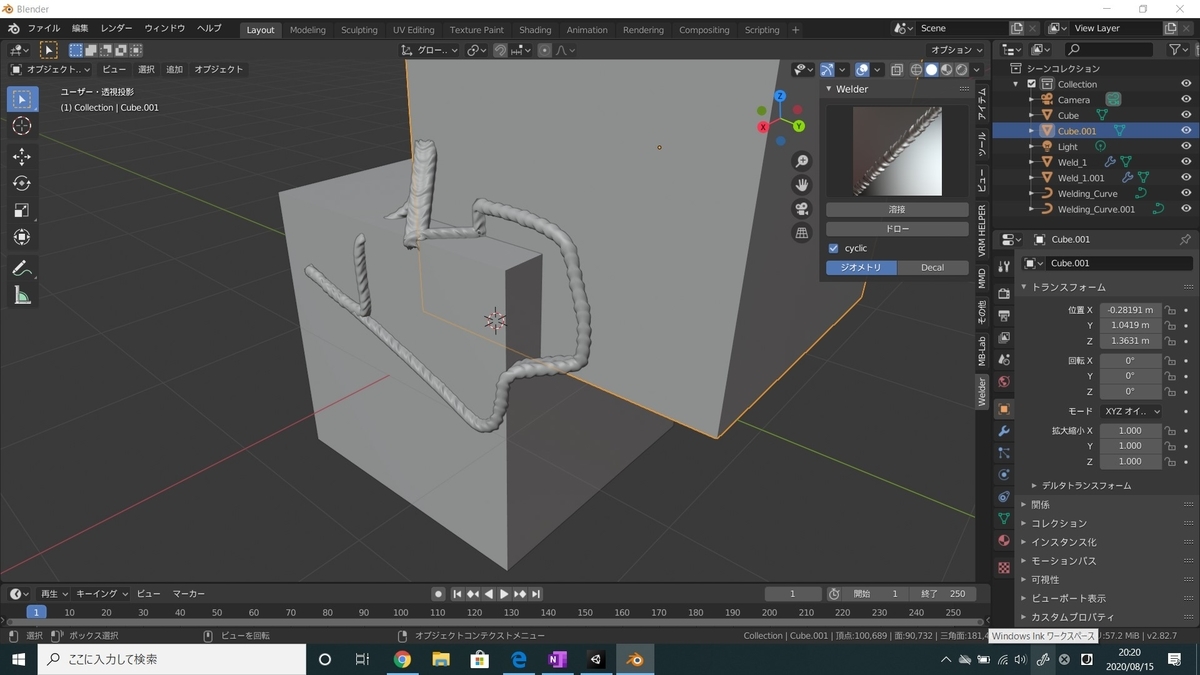Screen dimensions: 1200x675
Task: Open the ファイル menu
Action: pyautogui.click(x=43, y=29)
